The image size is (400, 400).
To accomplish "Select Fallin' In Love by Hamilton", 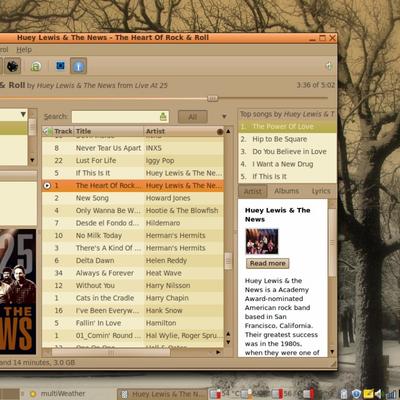I will [x=133, y=323].
